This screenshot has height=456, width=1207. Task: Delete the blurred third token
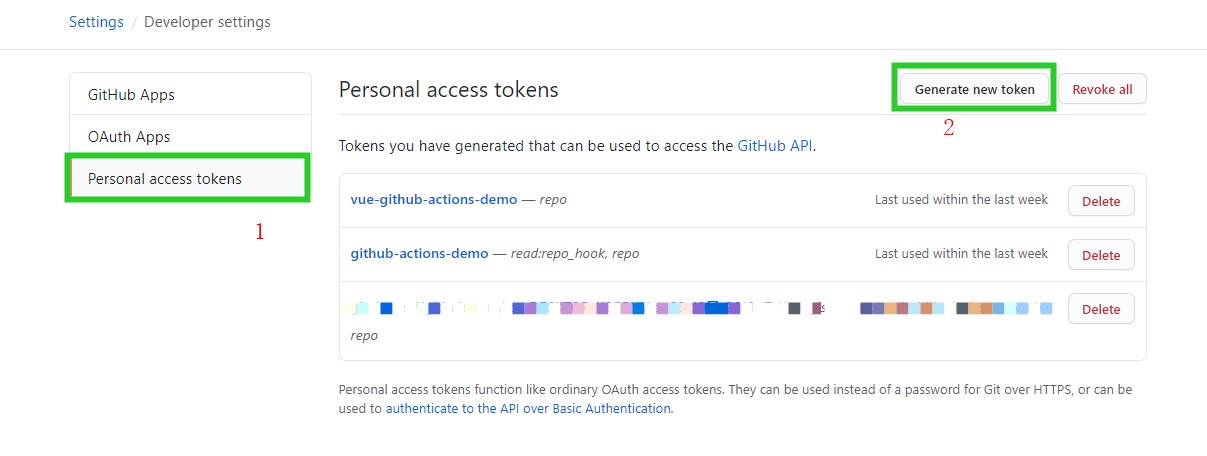1100,309
